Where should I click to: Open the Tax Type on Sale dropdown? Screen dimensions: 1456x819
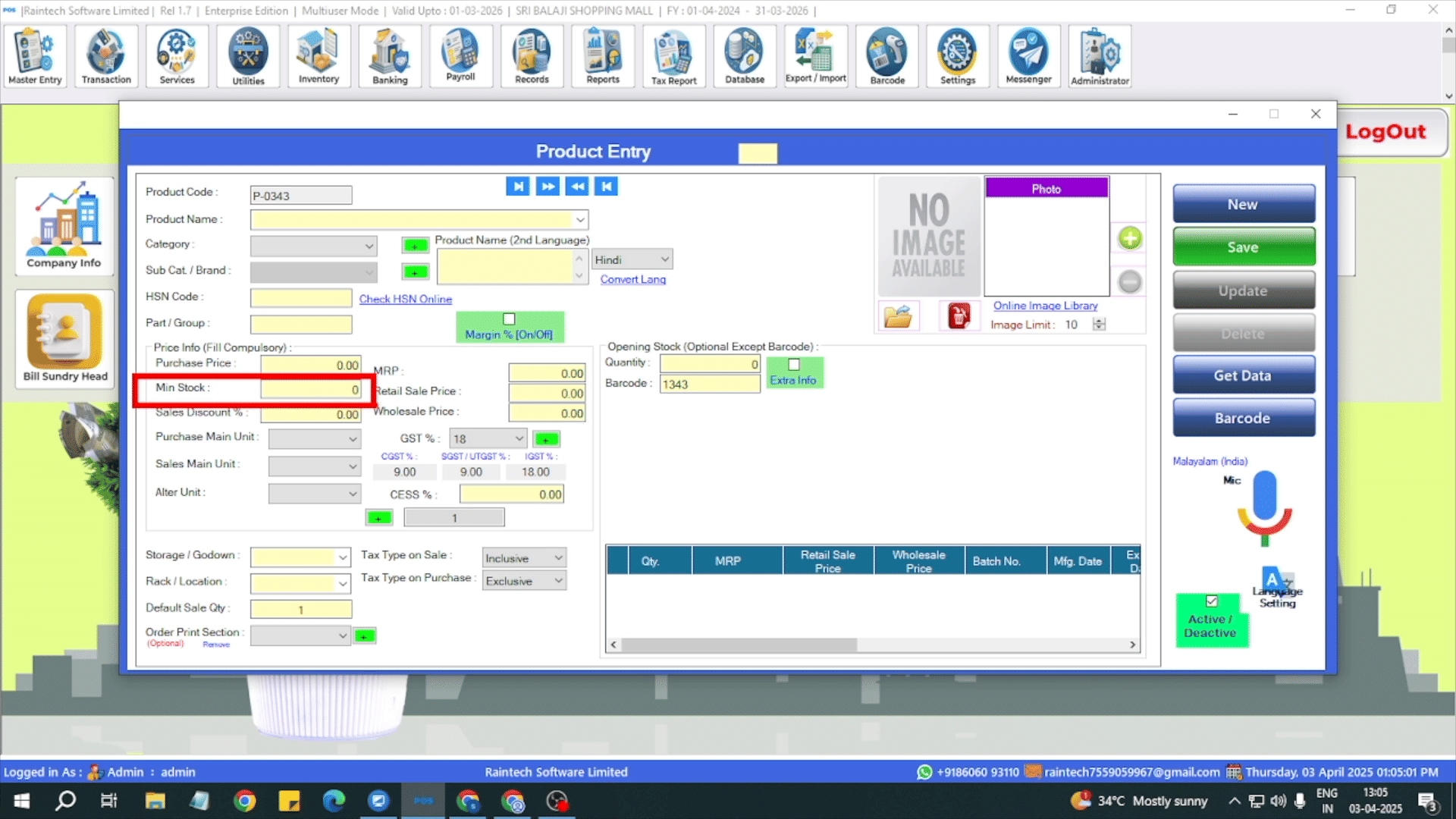tap(558, 558)
